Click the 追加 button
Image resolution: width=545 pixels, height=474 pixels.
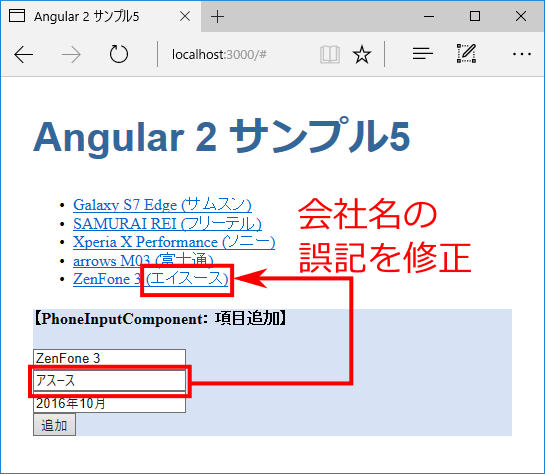(x=54, y=425)
